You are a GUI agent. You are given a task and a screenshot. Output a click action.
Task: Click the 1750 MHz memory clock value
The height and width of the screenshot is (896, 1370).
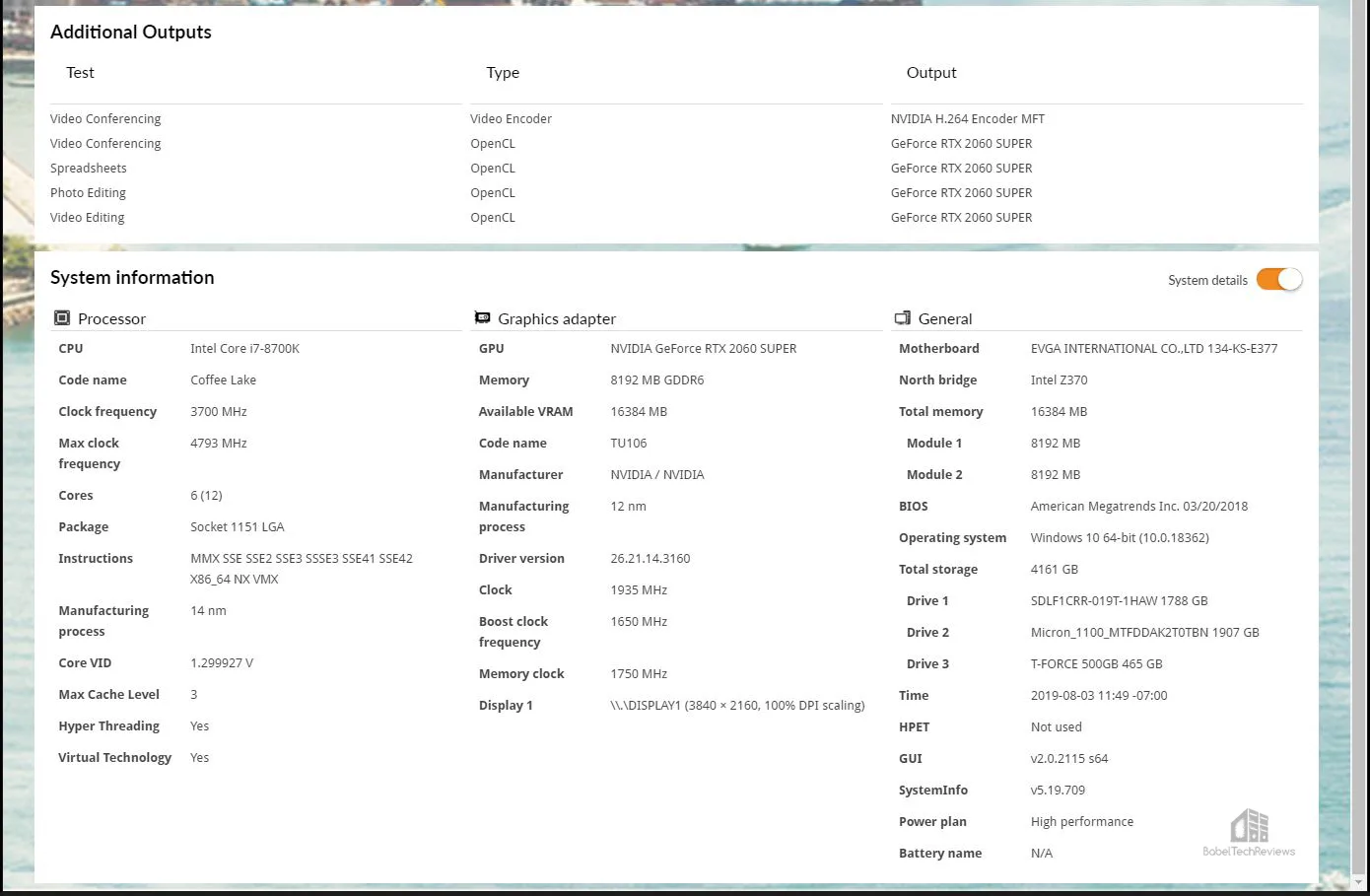(639, 674)
